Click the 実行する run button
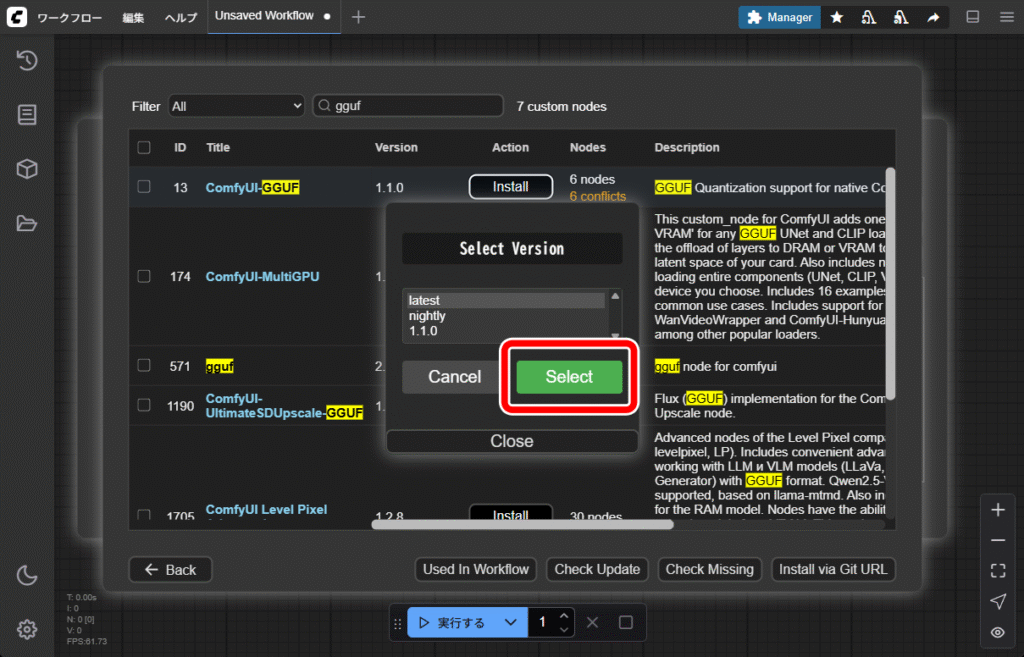1024x657 pixels. click(x=454, y=622)
